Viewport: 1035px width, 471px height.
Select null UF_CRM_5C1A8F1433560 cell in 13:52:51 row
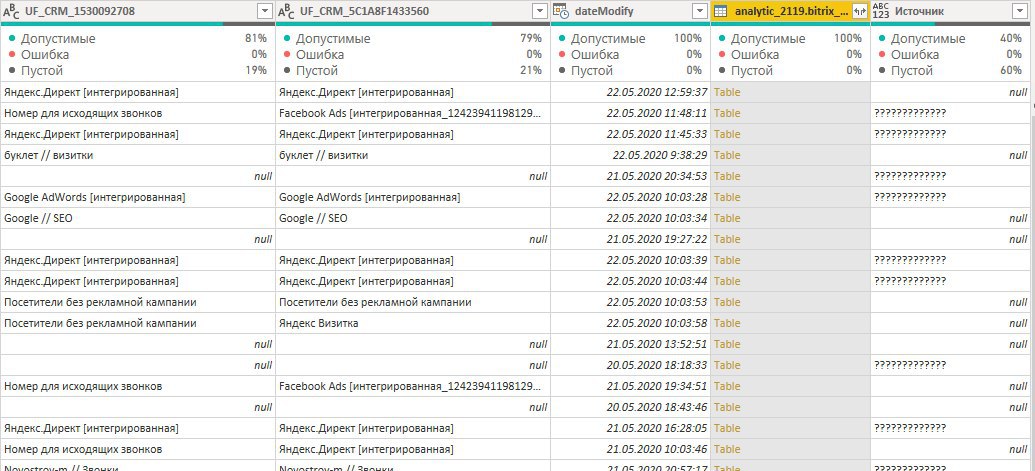413,344
